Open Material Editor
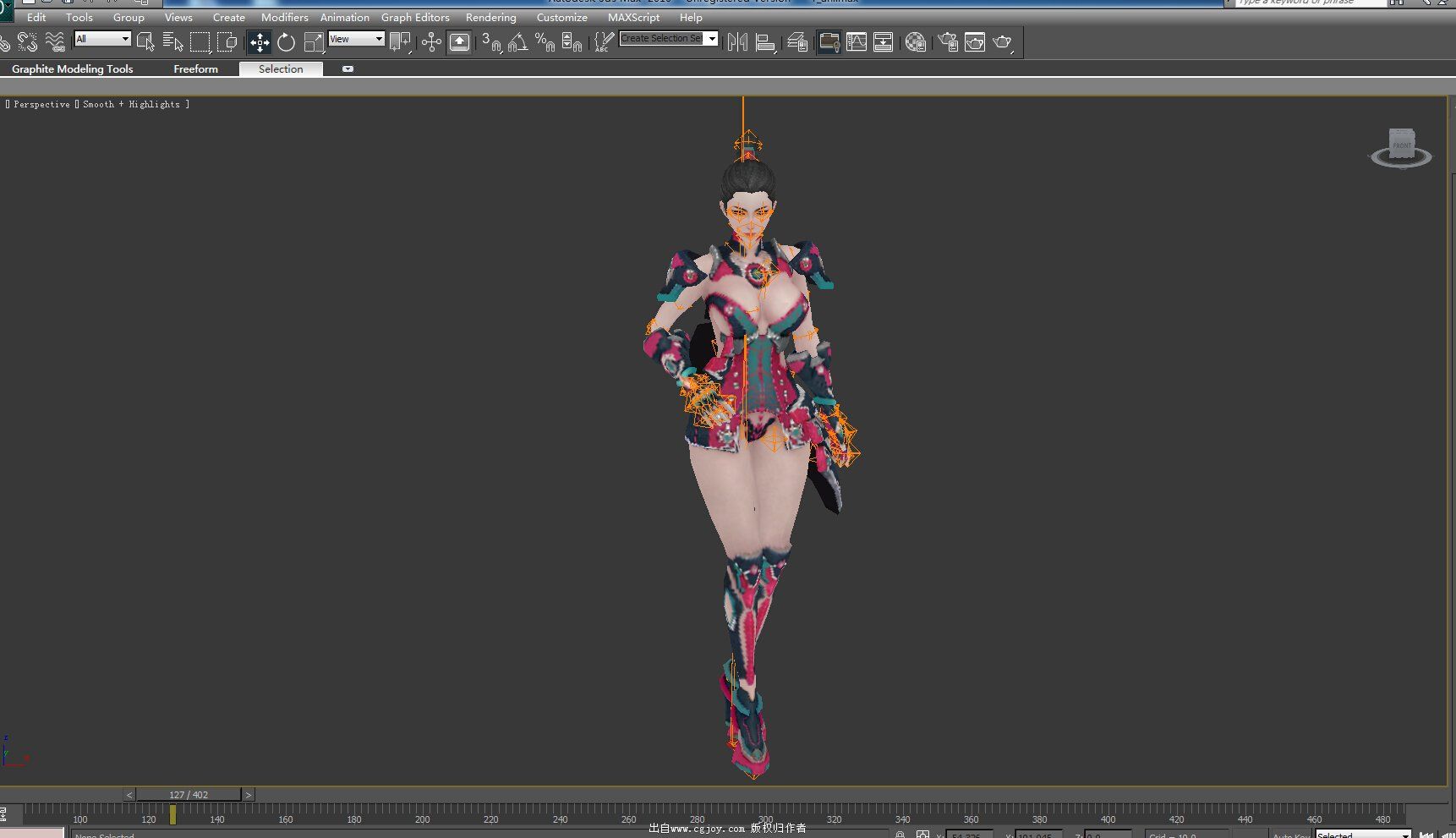 point(915,41)
